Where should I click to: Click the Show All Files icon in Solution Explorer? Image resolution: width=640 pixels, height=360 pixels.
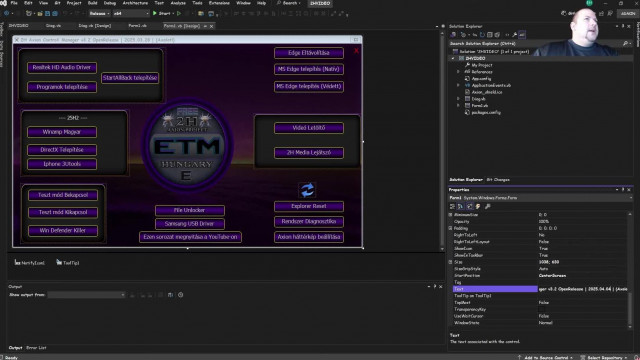[497, 35]
